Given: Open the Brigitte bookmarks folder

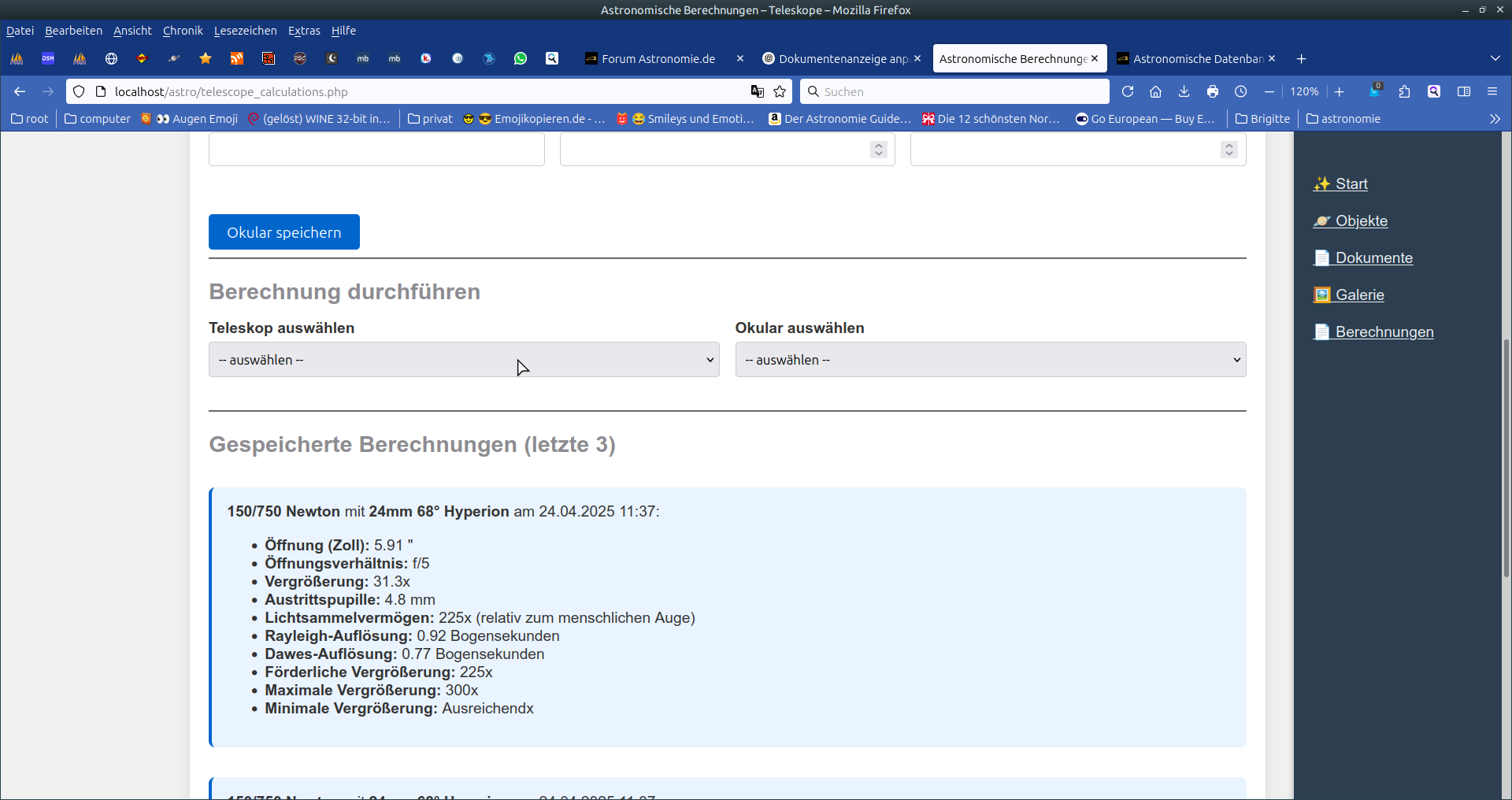Looking at the screenshot, I should click(1262, 119).
